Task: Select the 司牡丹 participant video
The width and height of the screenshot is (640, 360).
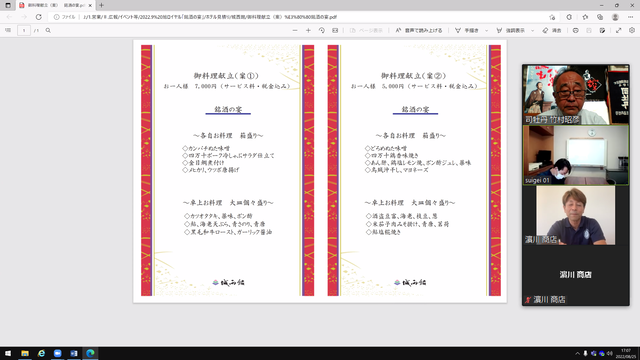Action: [576, 94]
